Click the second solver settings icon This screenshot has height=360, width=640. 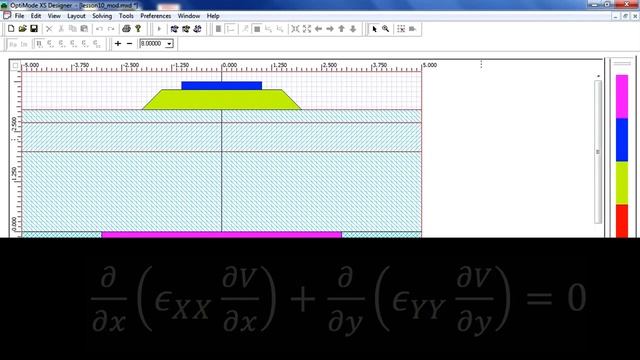point(186,29)
